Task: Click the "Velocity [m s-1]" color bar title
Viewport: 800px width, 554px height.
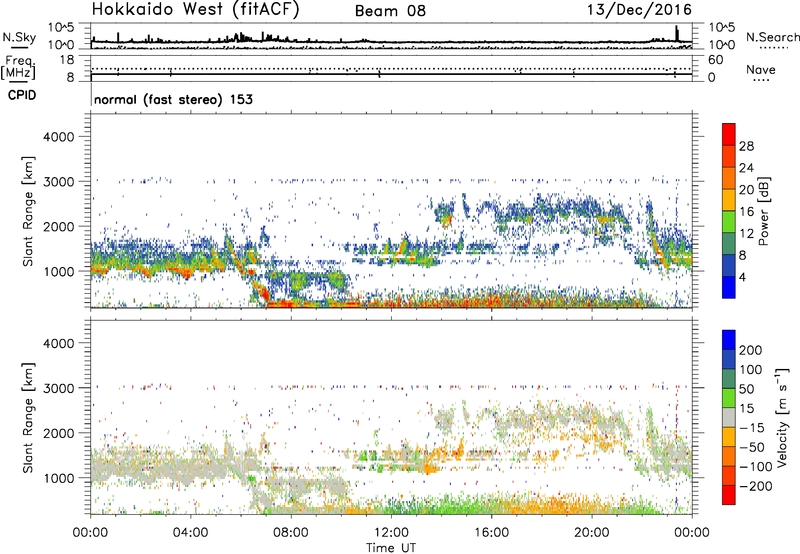Action: click(781, 417)
